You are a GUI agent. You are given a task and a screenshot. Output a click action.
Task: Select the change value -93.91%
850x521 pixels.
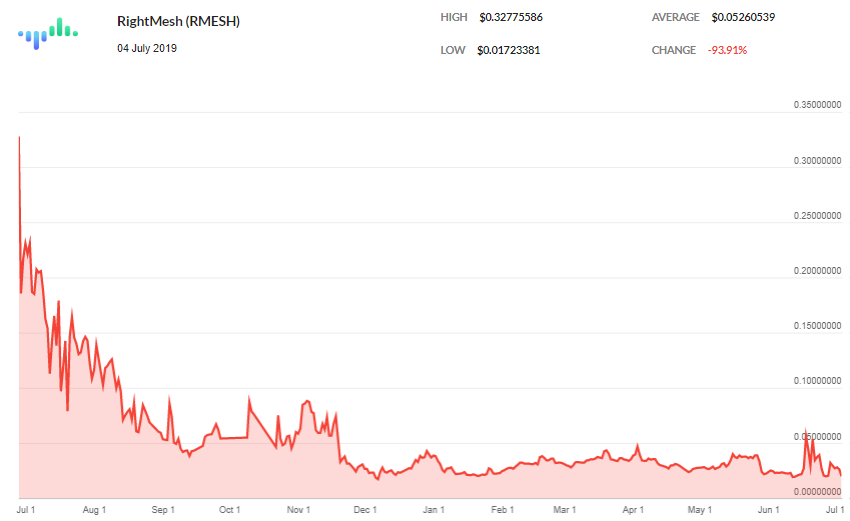pos(727,50)
